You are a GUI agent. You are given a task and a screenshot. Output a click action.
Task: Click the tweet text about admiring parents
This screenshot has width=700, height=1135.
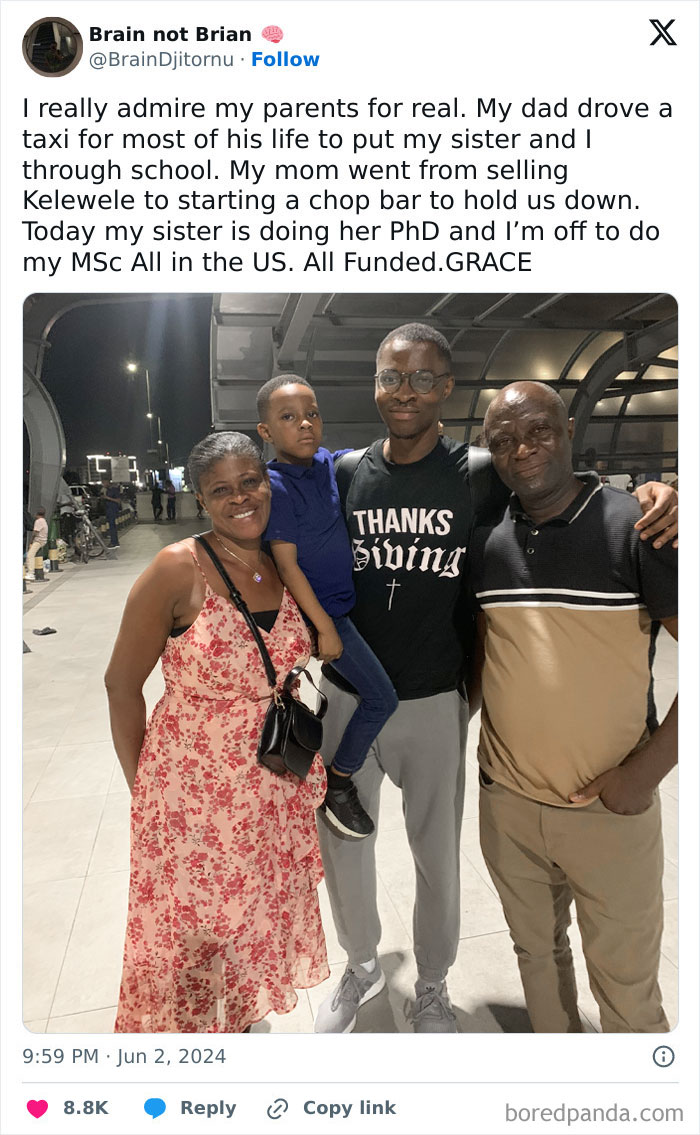click(x=347, y=185)
